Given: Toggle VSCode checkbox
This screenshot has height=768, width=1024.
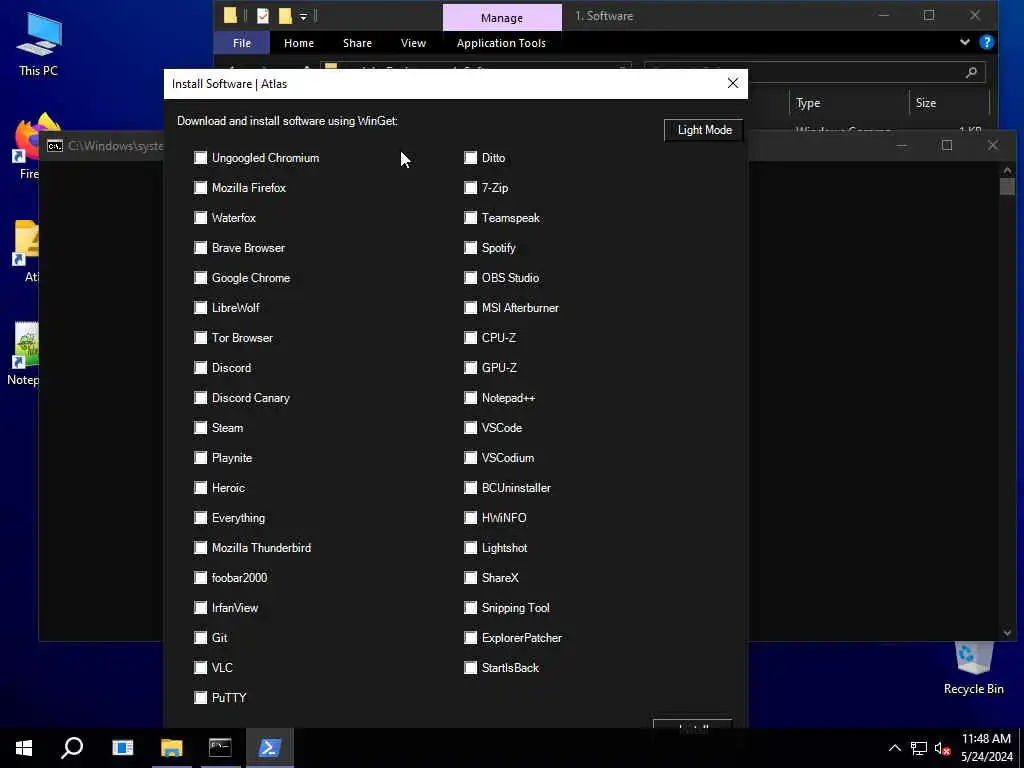Looking at the screenshot, I should point(470,428).
